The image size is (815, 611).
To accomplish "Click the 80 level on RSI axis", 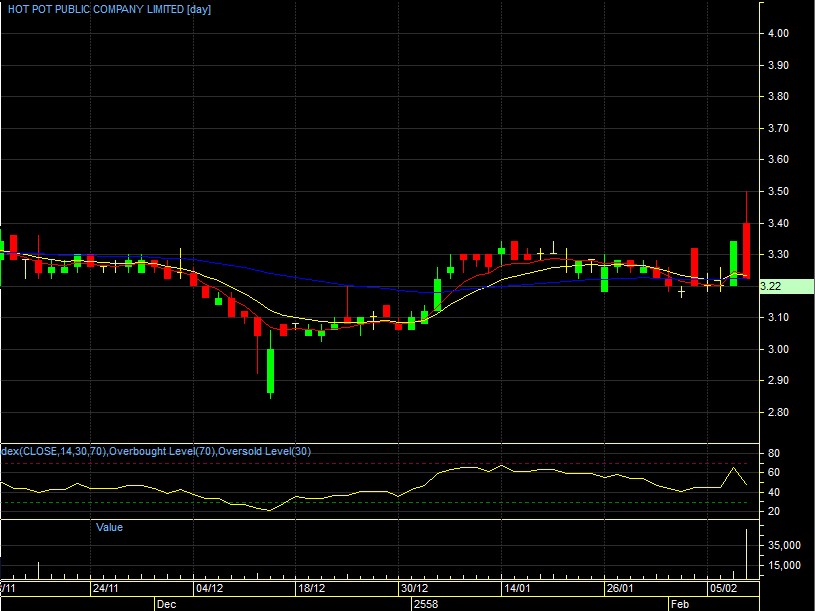I will [774, 454].
